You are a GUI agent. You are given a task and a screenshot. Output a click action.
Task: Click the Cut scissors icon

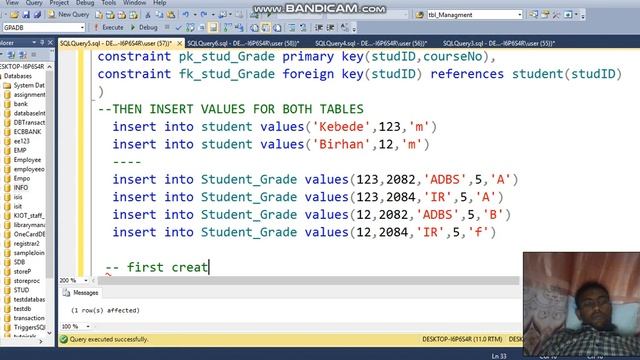(x=148, y=15)
